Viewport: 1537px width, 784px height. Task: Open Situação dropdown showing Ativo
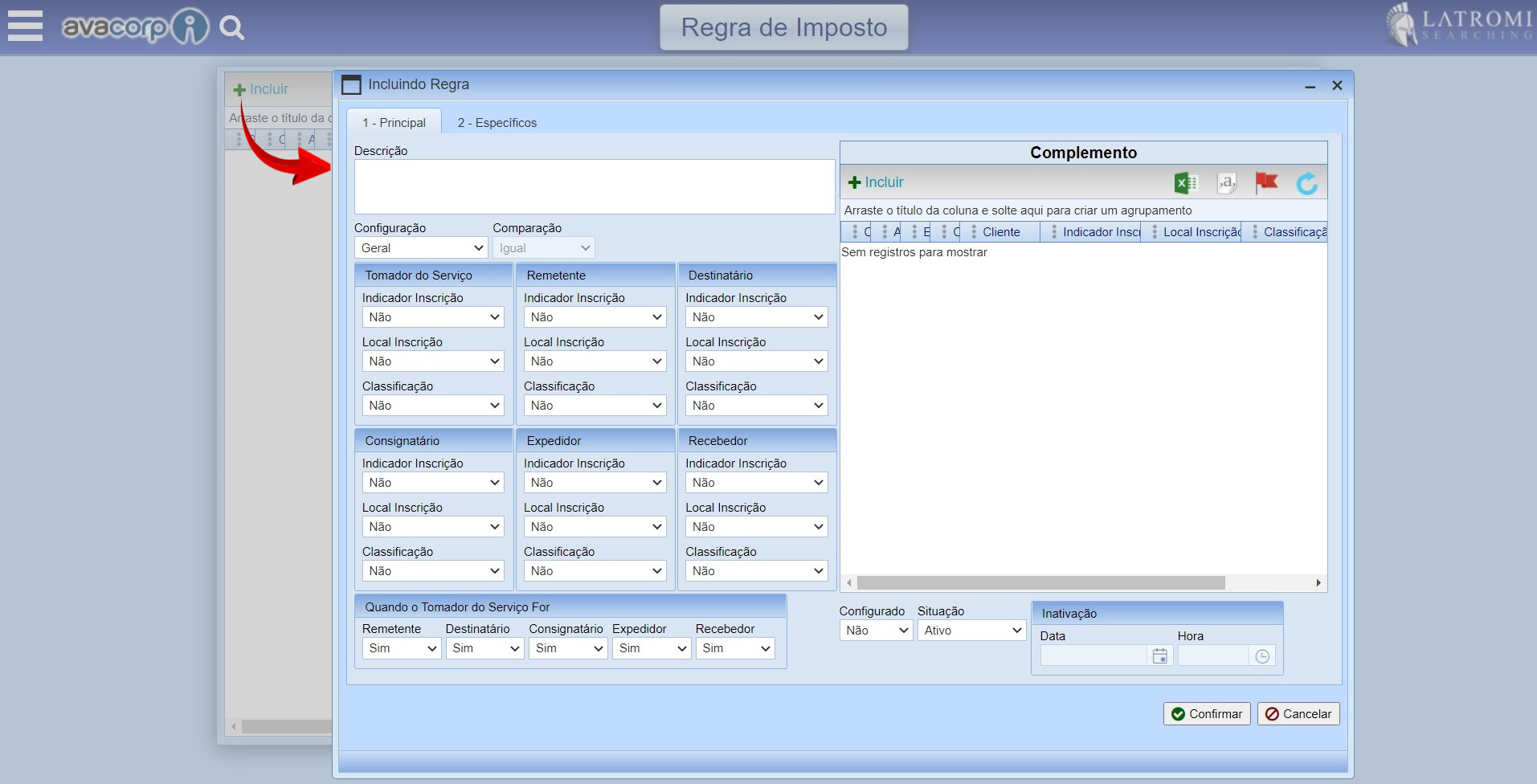coord(971,631)
